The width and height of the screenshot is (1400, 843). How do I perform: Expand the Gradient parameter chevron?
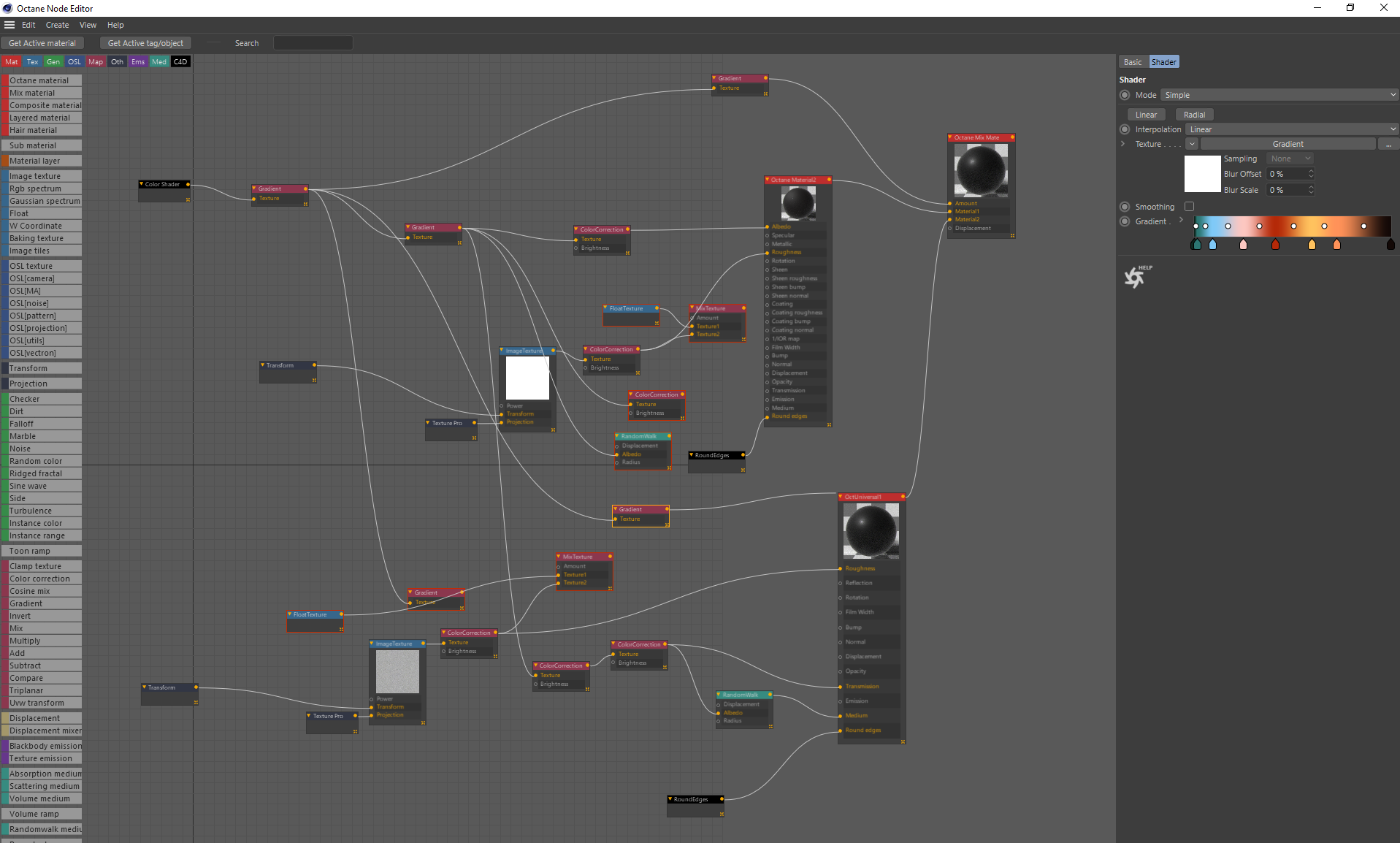click(1181, 220)
